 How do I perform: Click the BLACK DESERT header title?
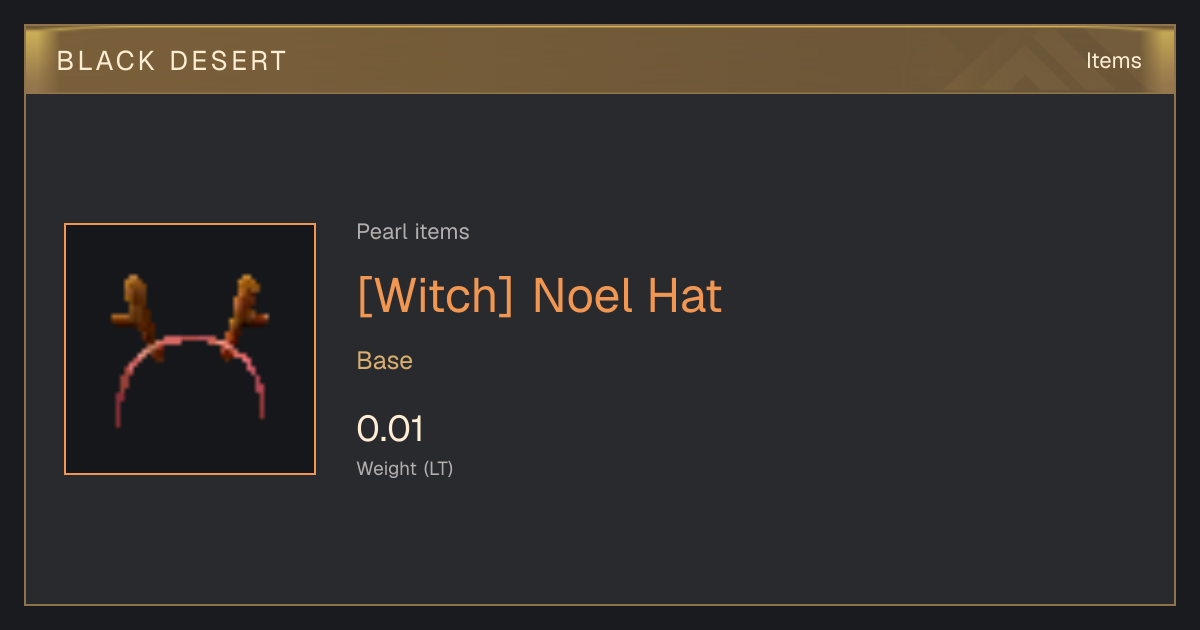pos(171,61)
